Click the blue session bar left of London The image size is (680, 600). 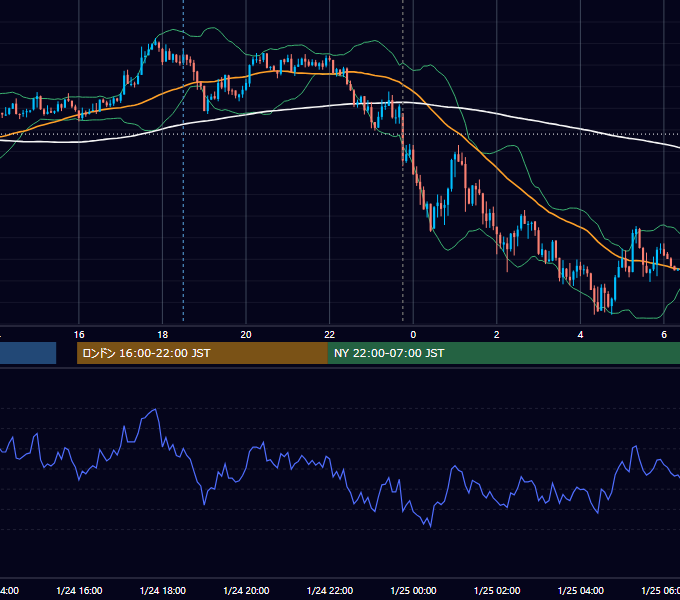(x=28, y=353)
